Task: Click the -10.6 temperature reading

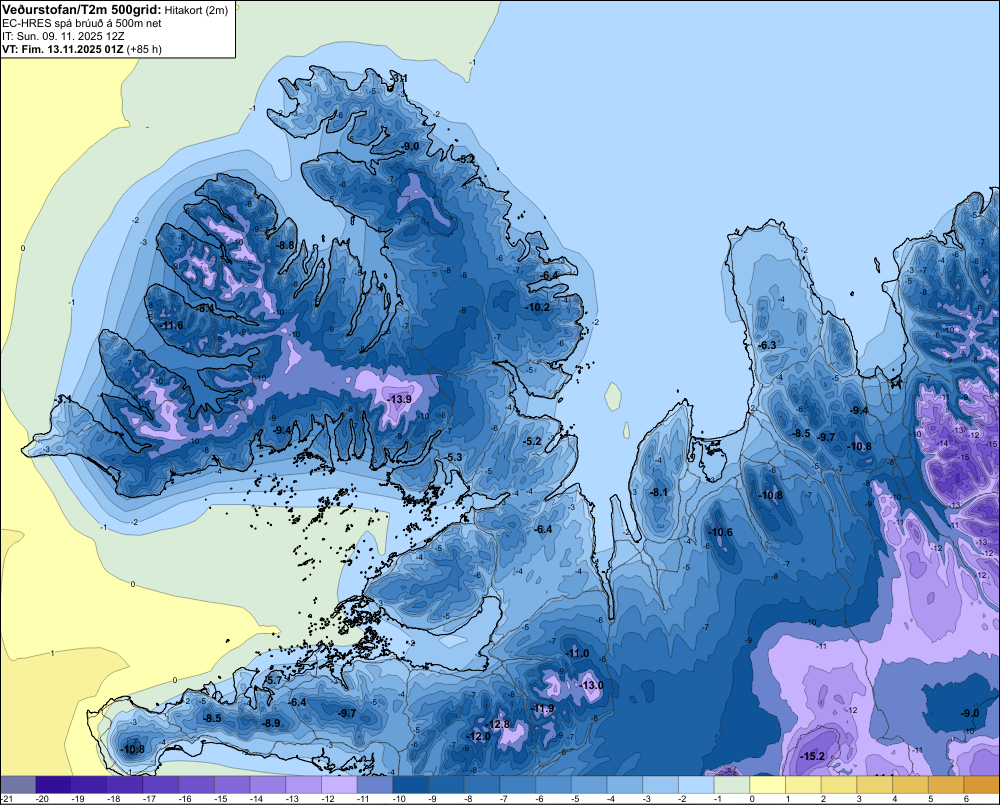Action: [721, 533]
